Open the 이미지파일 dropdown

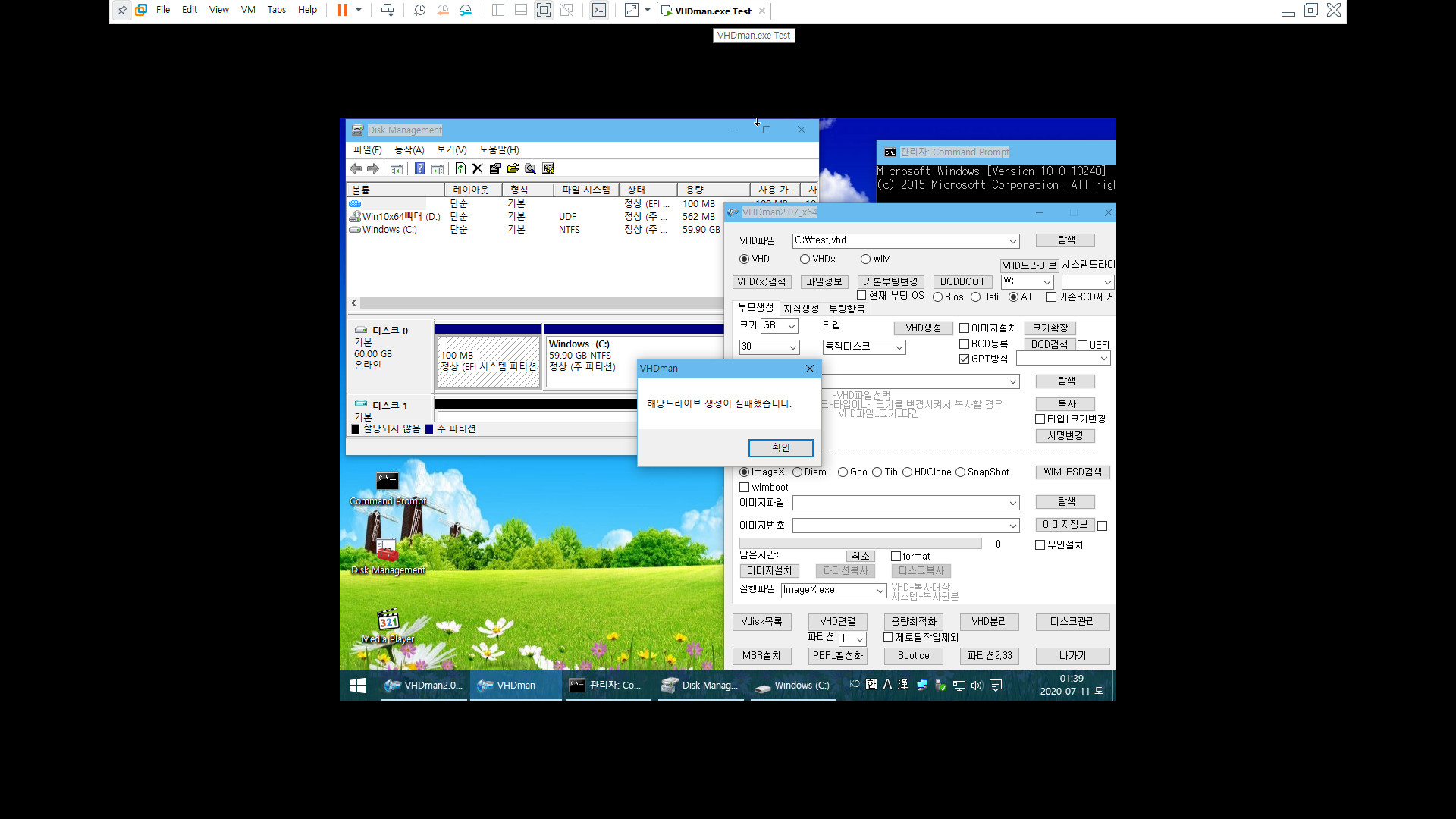click(x=1012, y=504)
